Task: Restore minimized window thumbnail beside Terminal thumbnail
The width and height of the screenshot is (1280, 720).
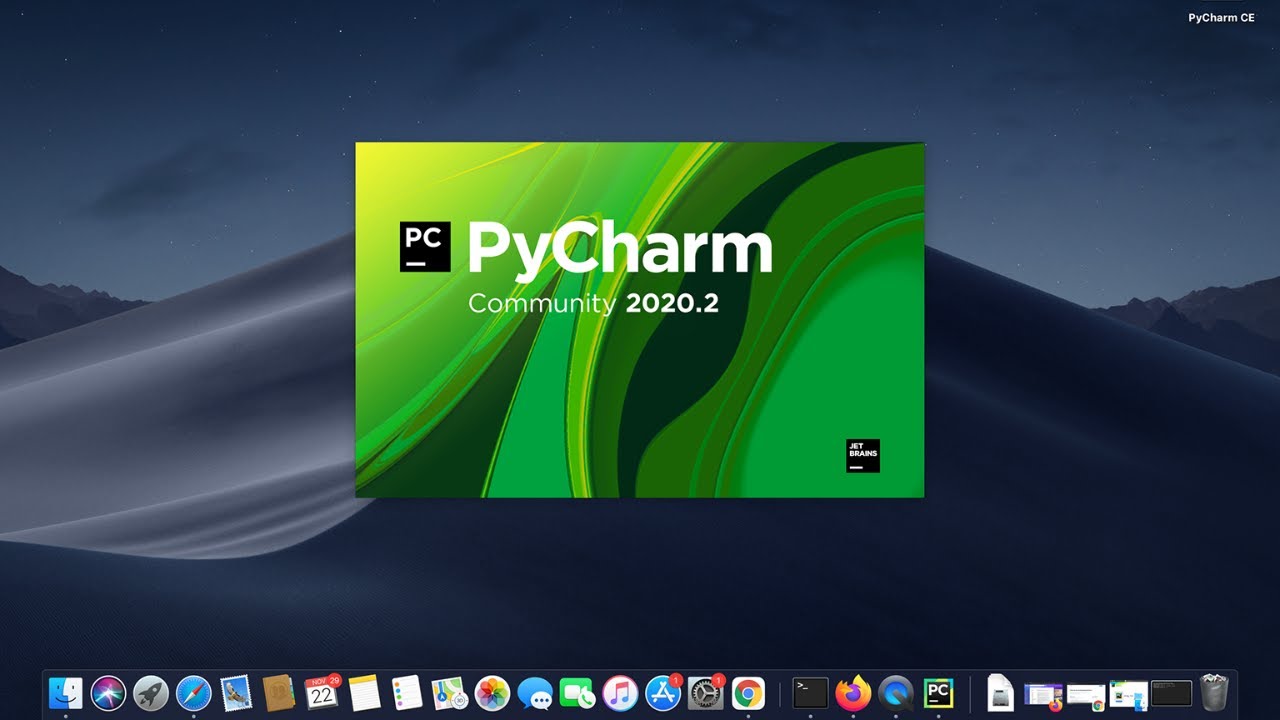Action: (1129, 693)
